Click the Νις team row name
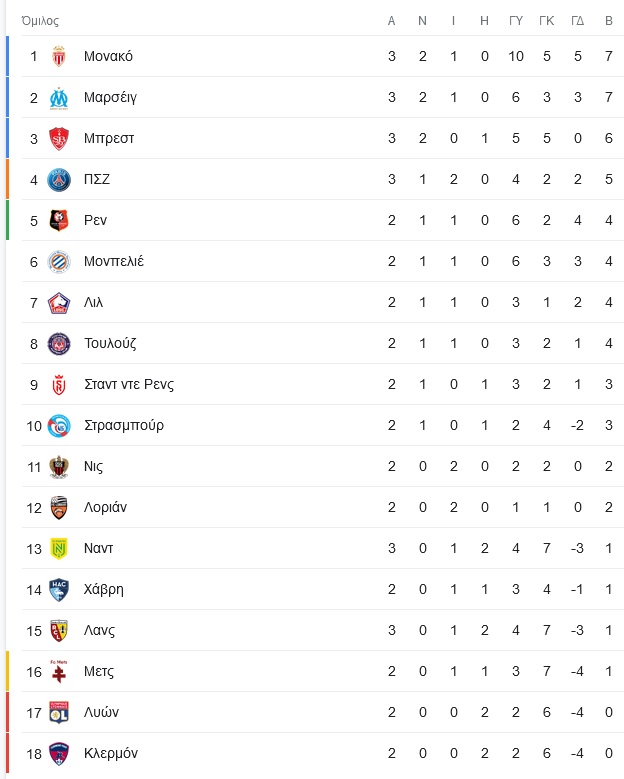Viewport: 624px width, 779px height. click(93, 467)
